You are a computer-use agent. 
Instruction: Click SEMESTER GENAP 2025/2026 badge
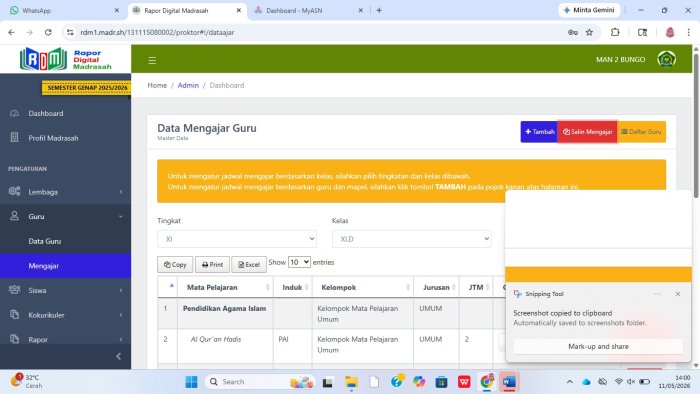(87, 88)
